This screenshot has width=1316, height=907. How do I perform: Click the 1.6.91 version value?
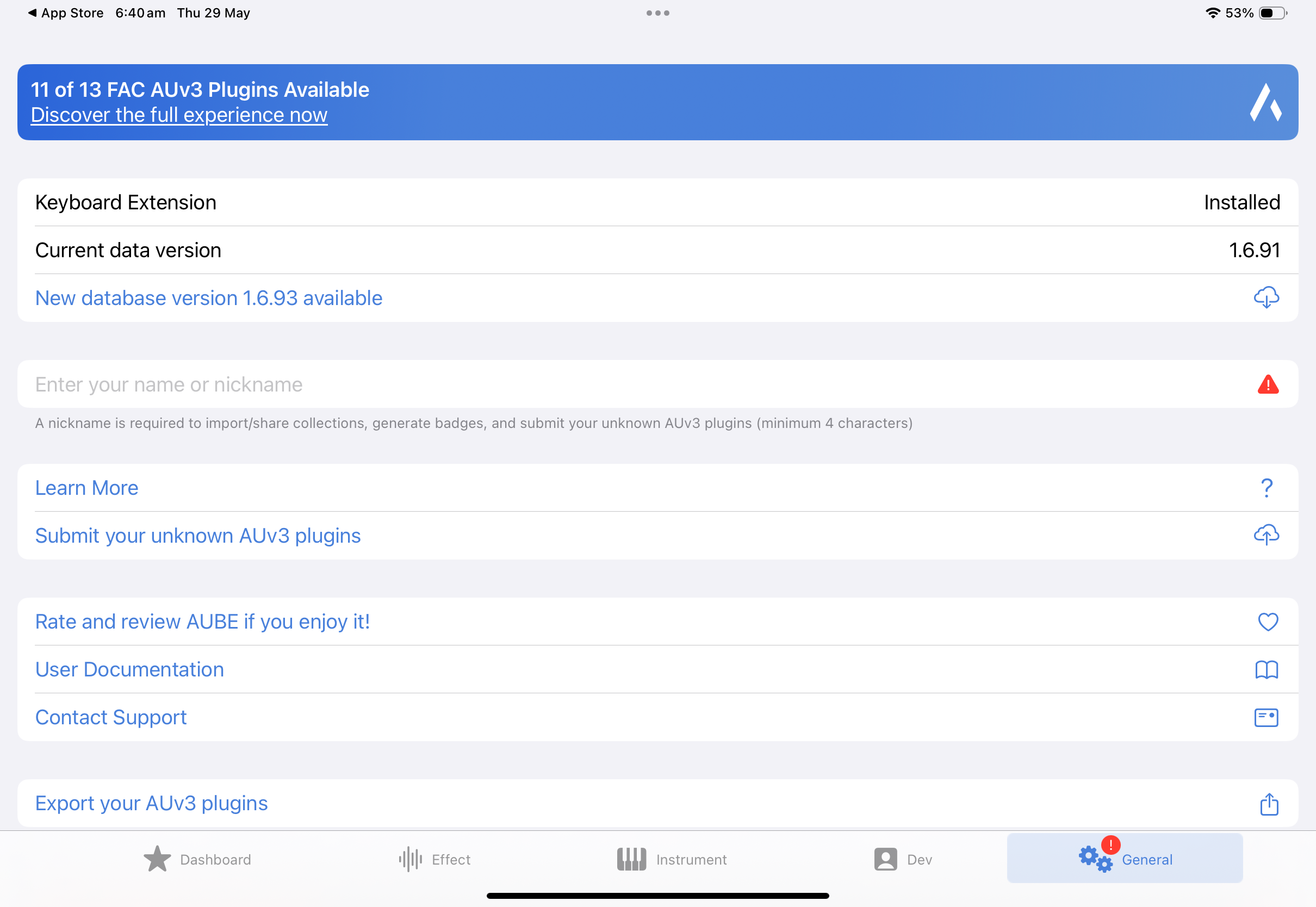[x=1254, y=250]
